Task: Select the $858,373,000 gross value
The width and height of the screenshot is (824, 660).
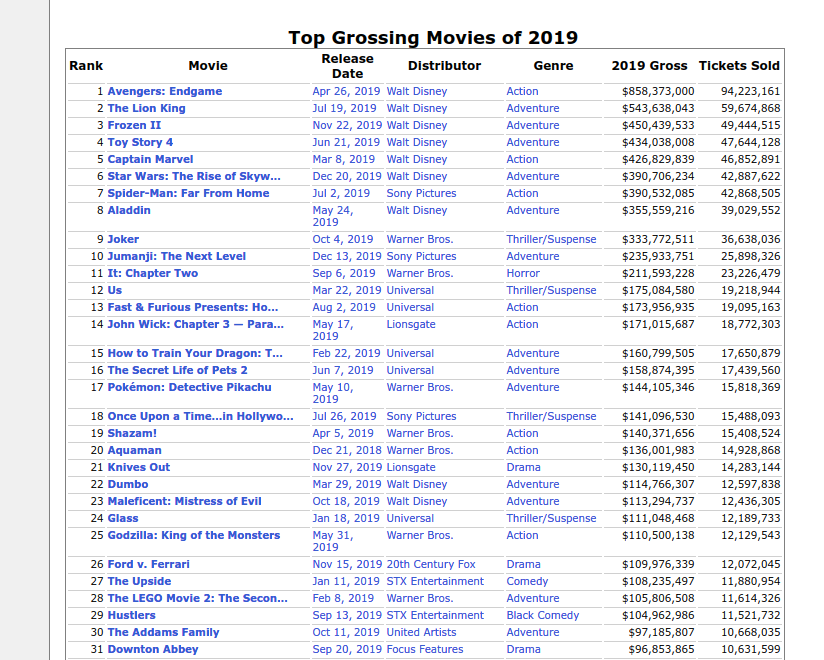Action: [x=658, y=91]
